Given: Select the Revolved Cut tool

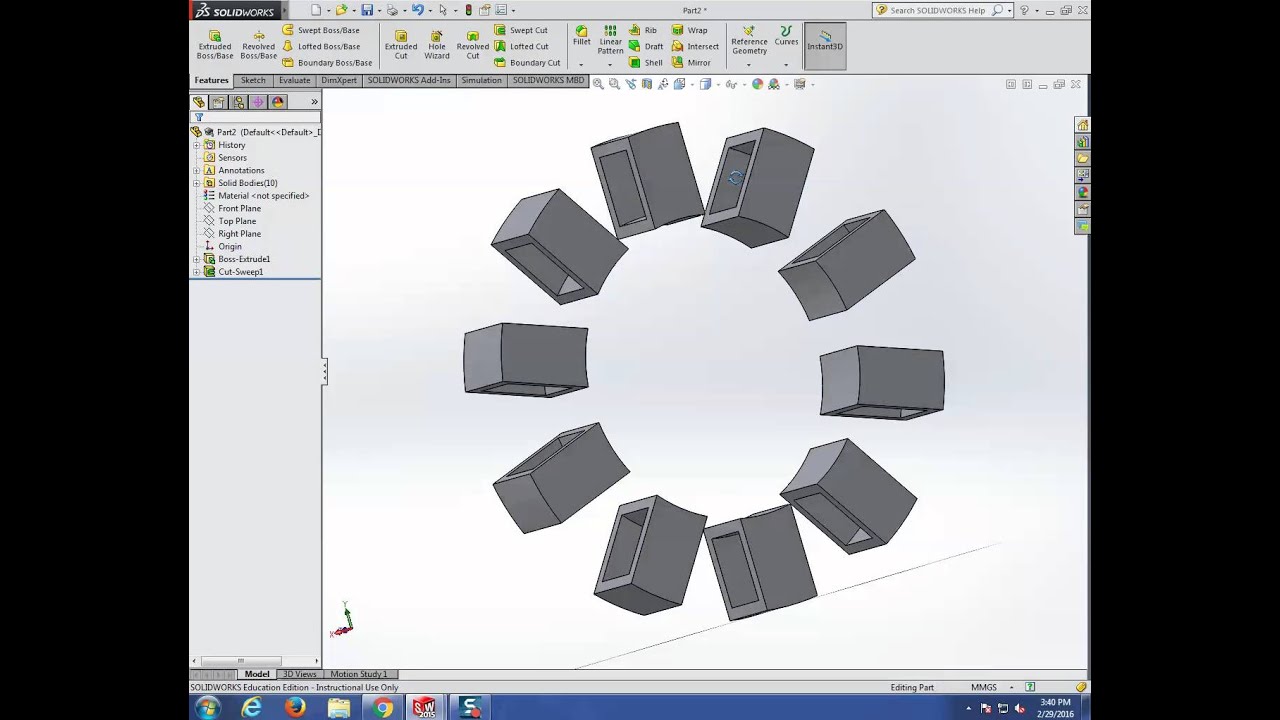Looking at the screenshot, I should click(x=473, y=44).
